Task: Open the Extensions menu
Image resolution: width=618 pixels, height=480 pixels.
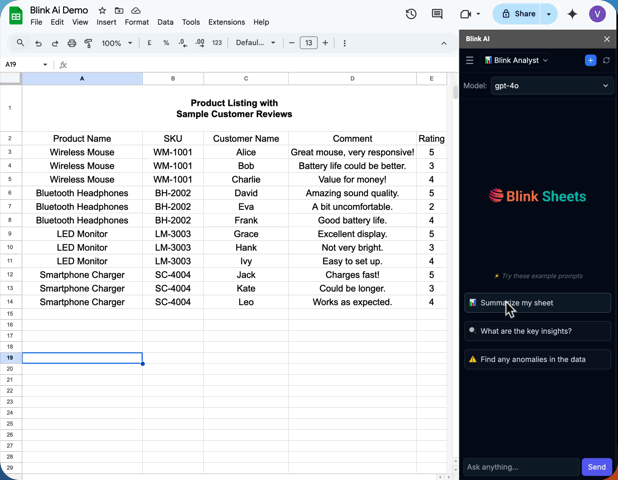Action: point(226,22)
